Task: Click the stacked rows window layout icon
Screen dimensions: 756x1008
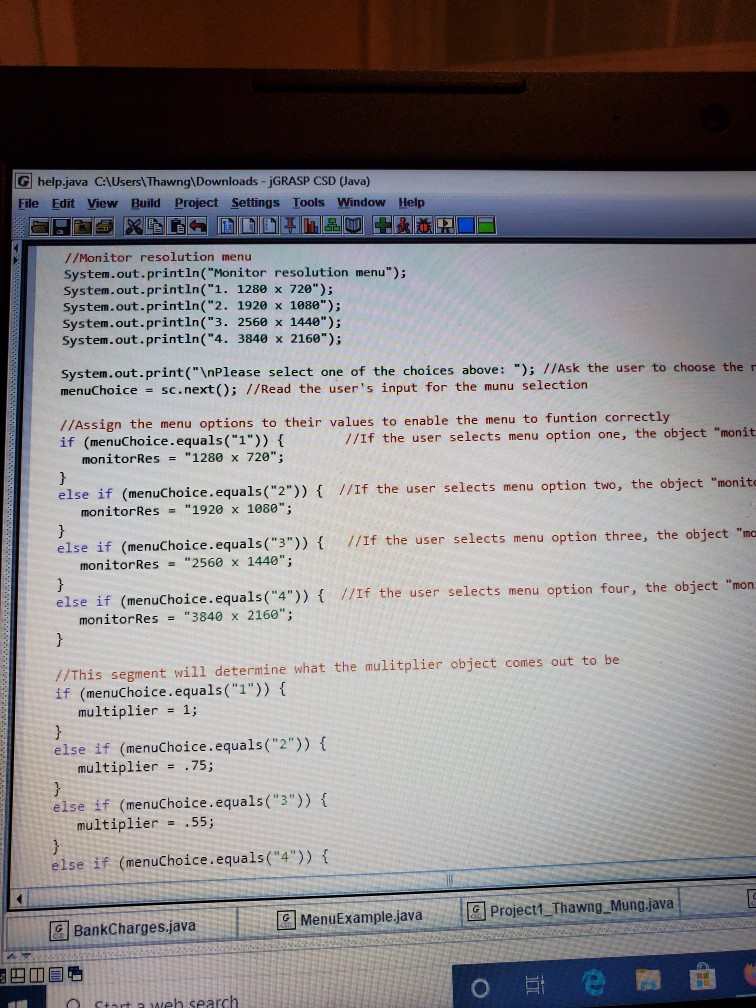Action: click(x=56, y=975)
